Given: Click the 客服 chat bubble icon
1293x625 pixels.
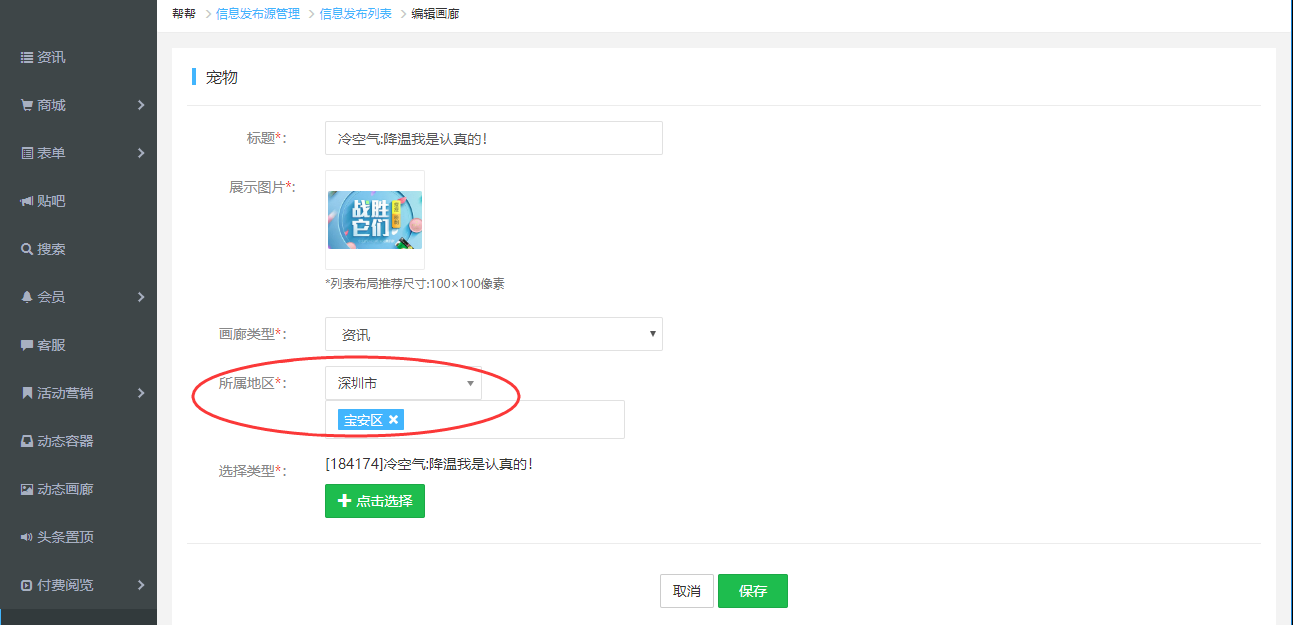Looking at the screenshot, I should pyautogui.click(x=27, y=345).
